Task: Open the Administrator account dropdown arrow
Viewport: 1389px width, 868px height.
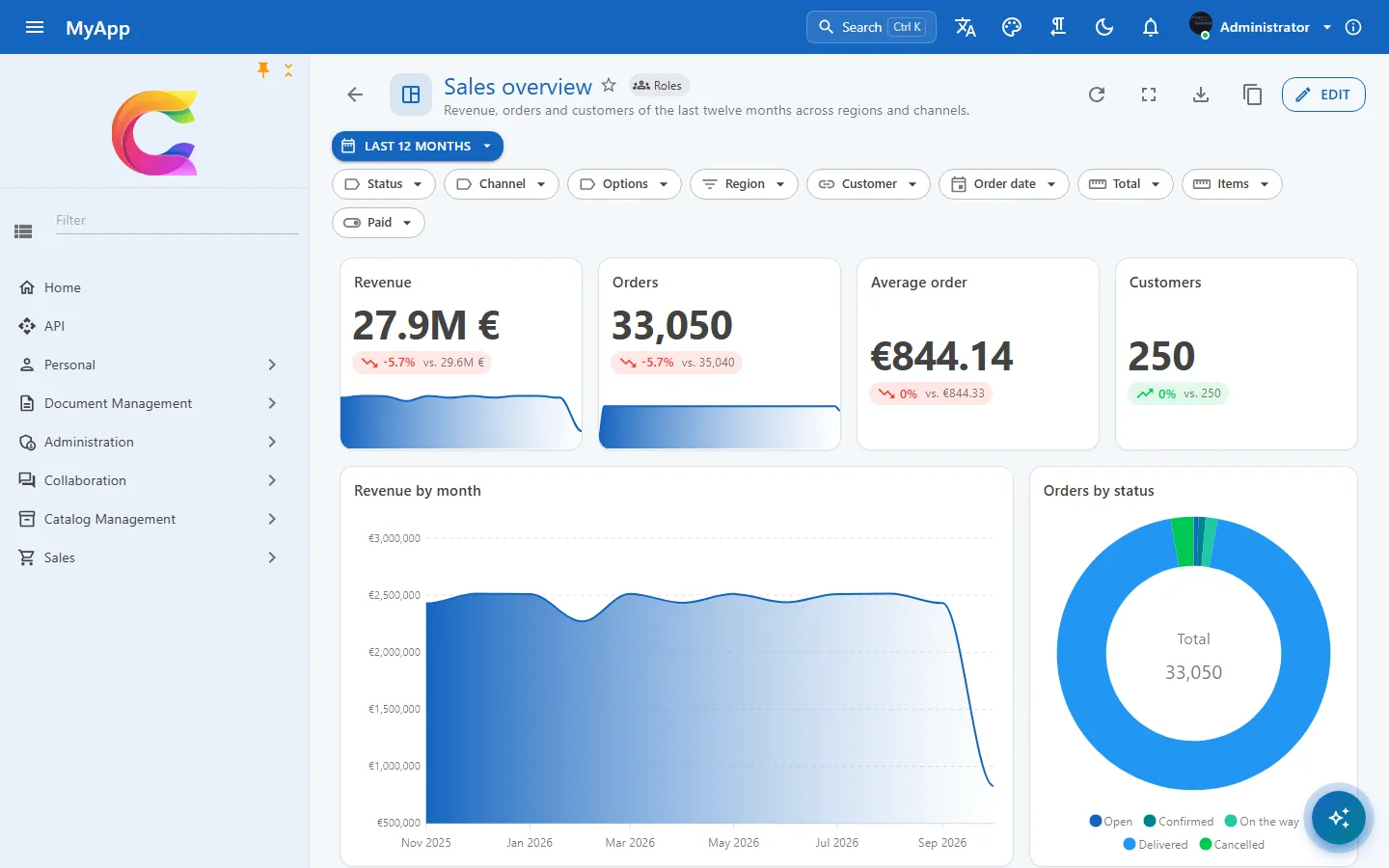Action: 1327,27
